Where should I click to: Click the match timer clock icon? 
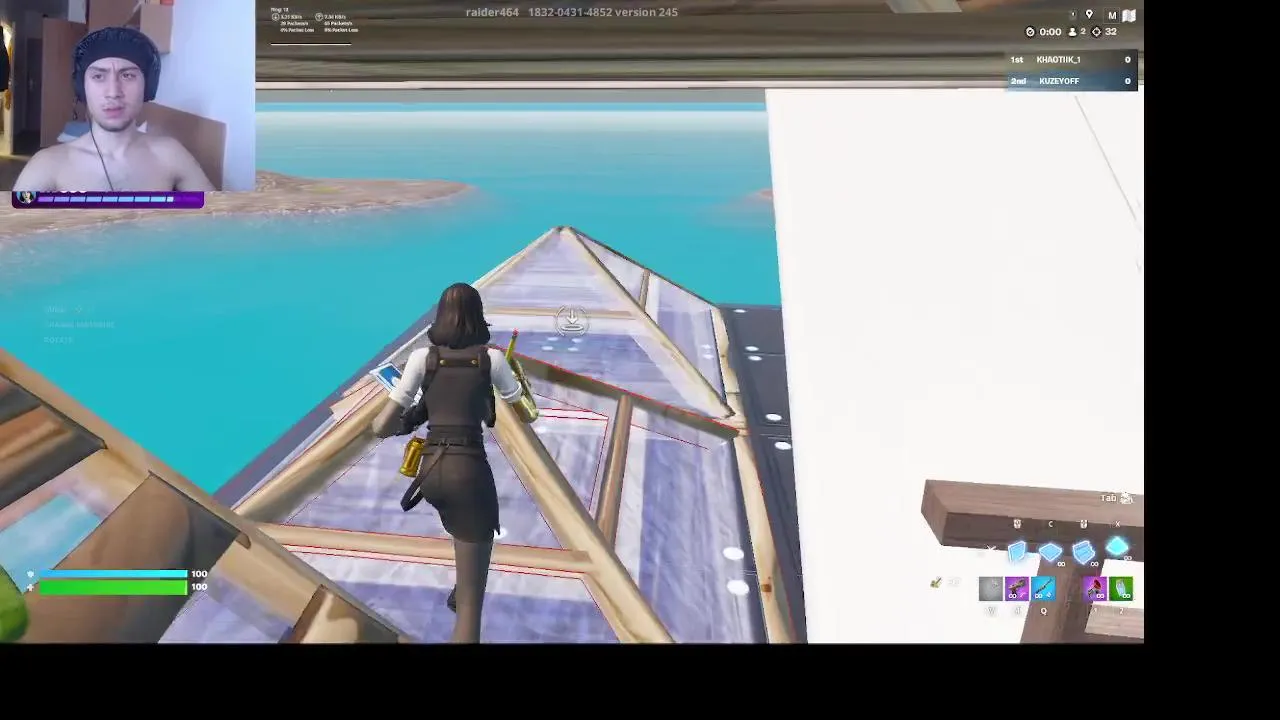(x=1031, y=32)
